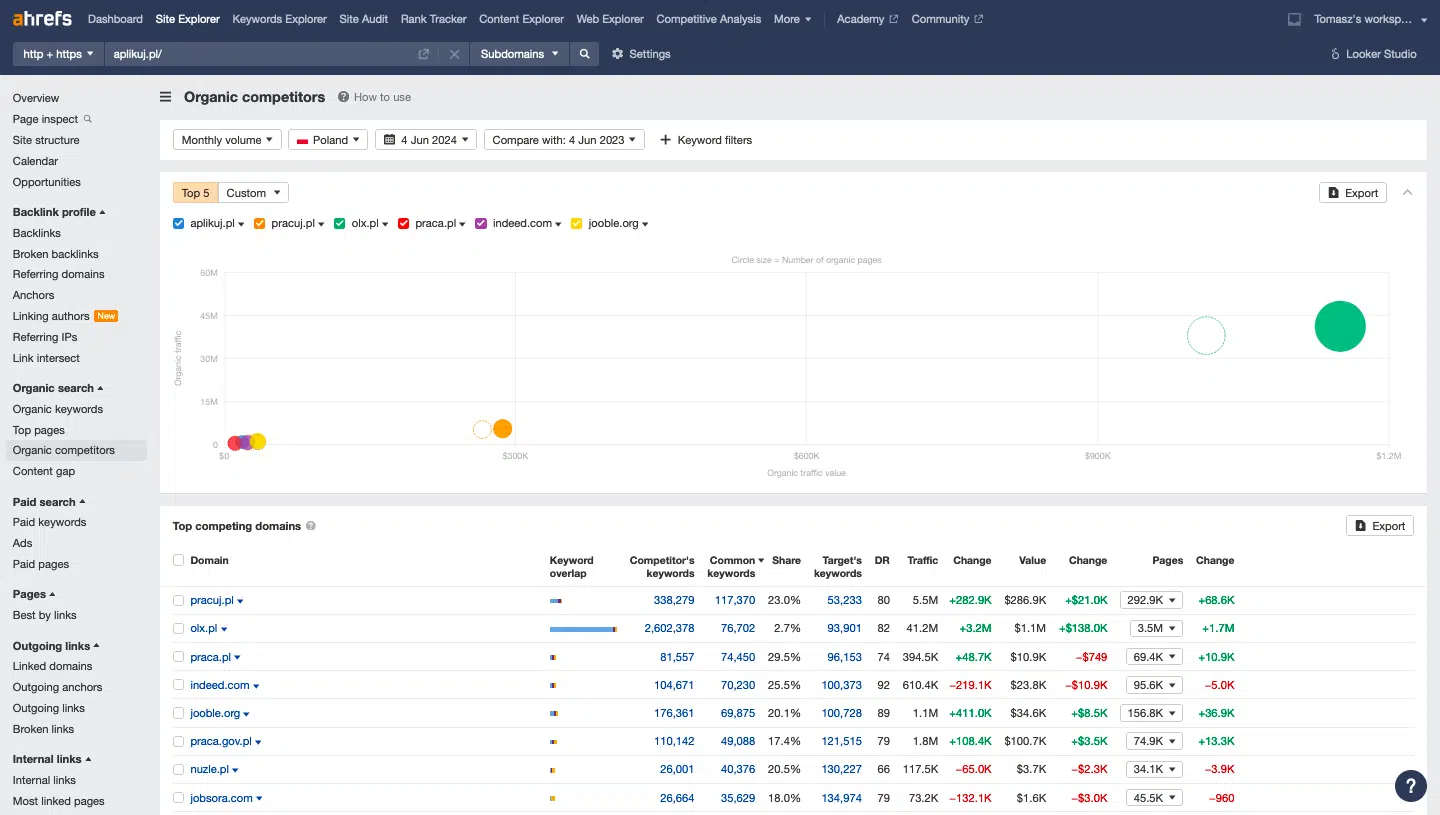Click the How to use help icon
Viewport: 1440px width, 815px height.
tap(343, 97)
